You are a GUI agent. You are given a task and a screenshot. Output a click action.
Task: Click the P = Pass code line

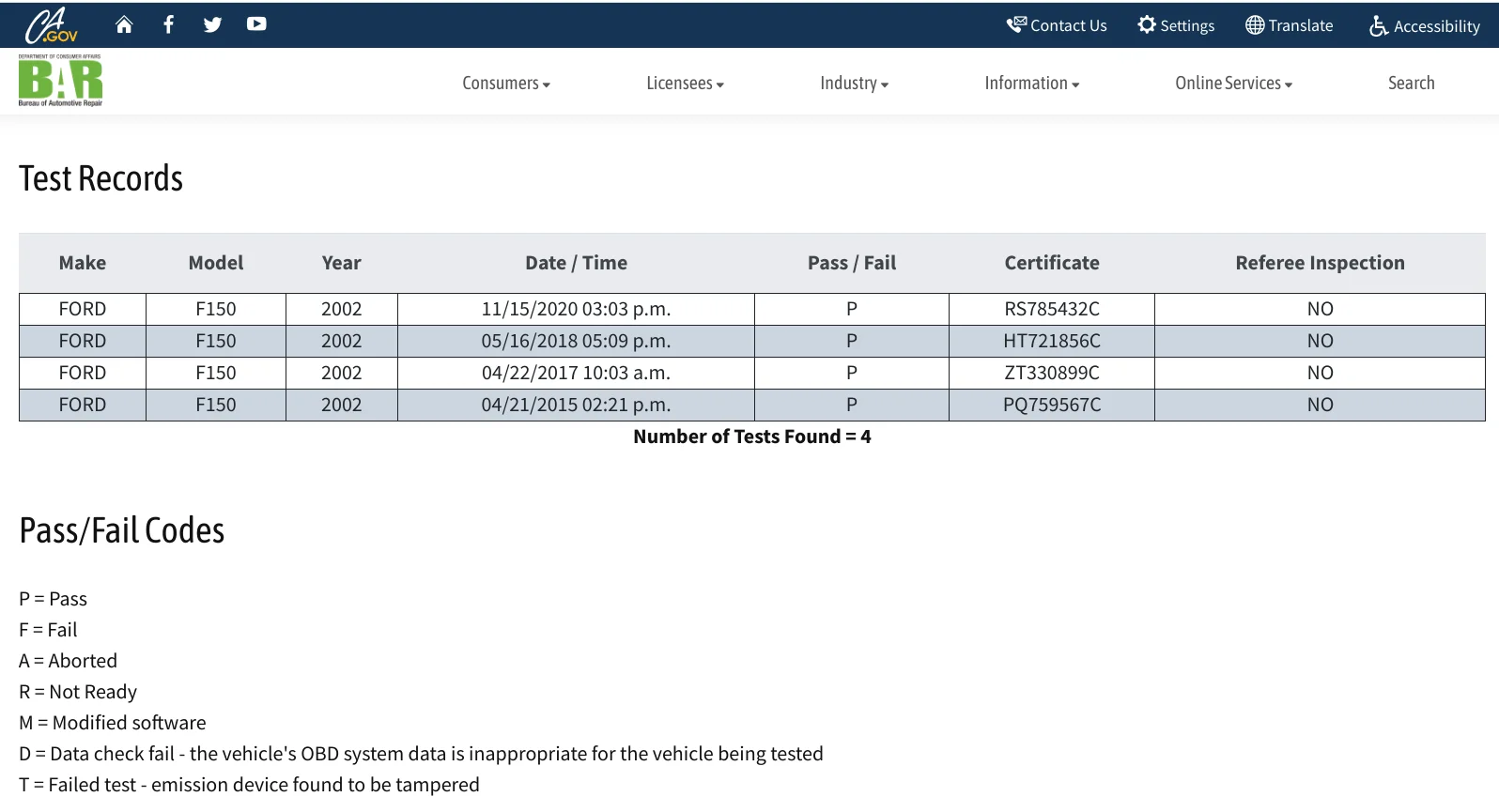[x=53, y=599]
